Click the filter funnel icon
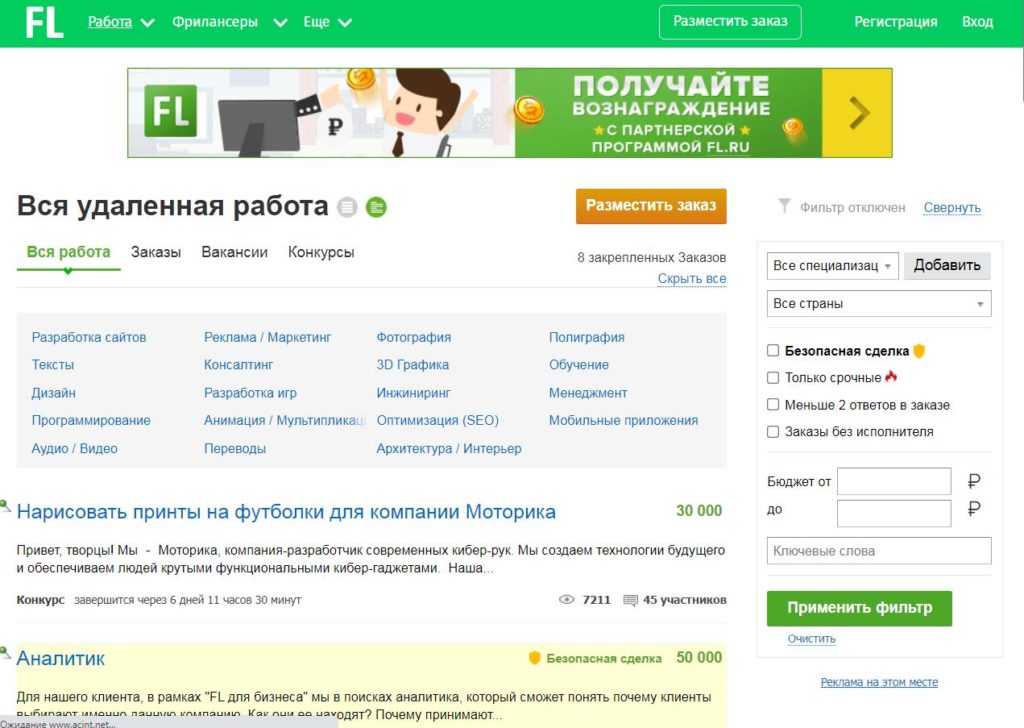Image resolution: width=1024 pixels, height=728 pixels. tap(784, 206)
